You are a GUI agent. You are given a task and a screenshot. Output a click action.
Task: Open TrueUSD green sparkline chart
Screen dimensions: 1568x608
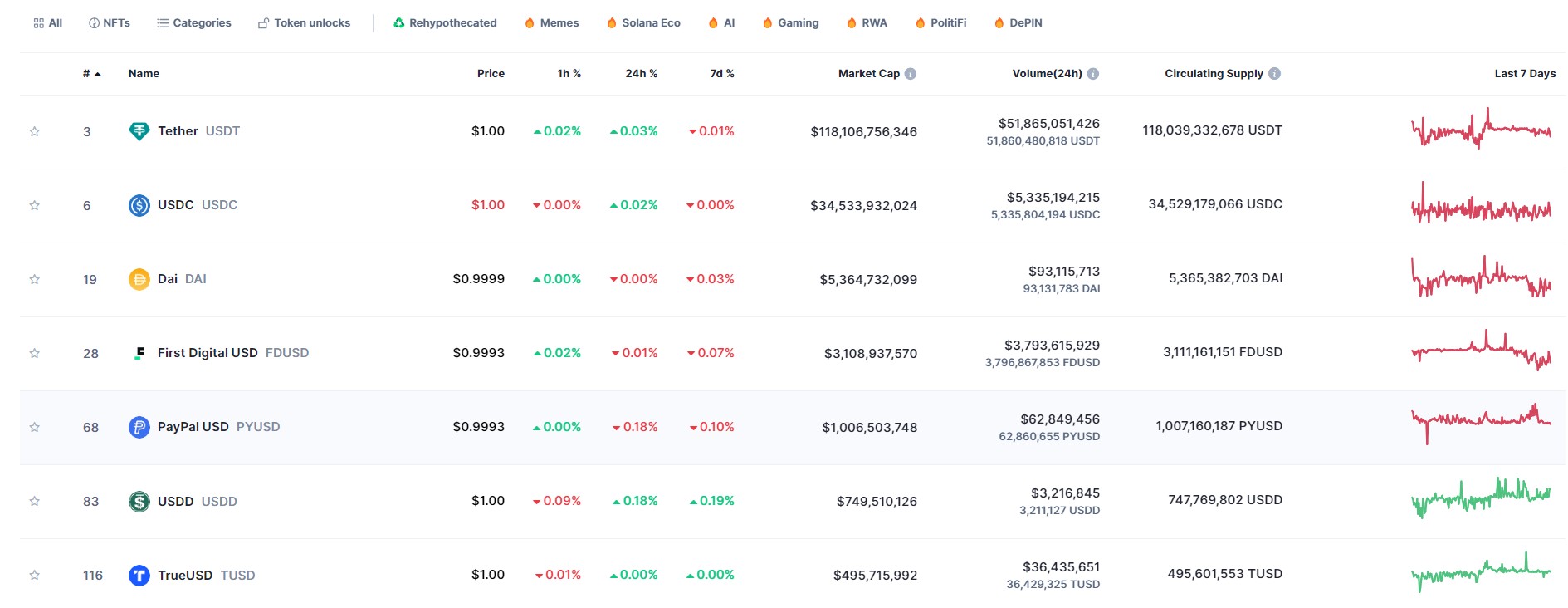click(1481, 571)
